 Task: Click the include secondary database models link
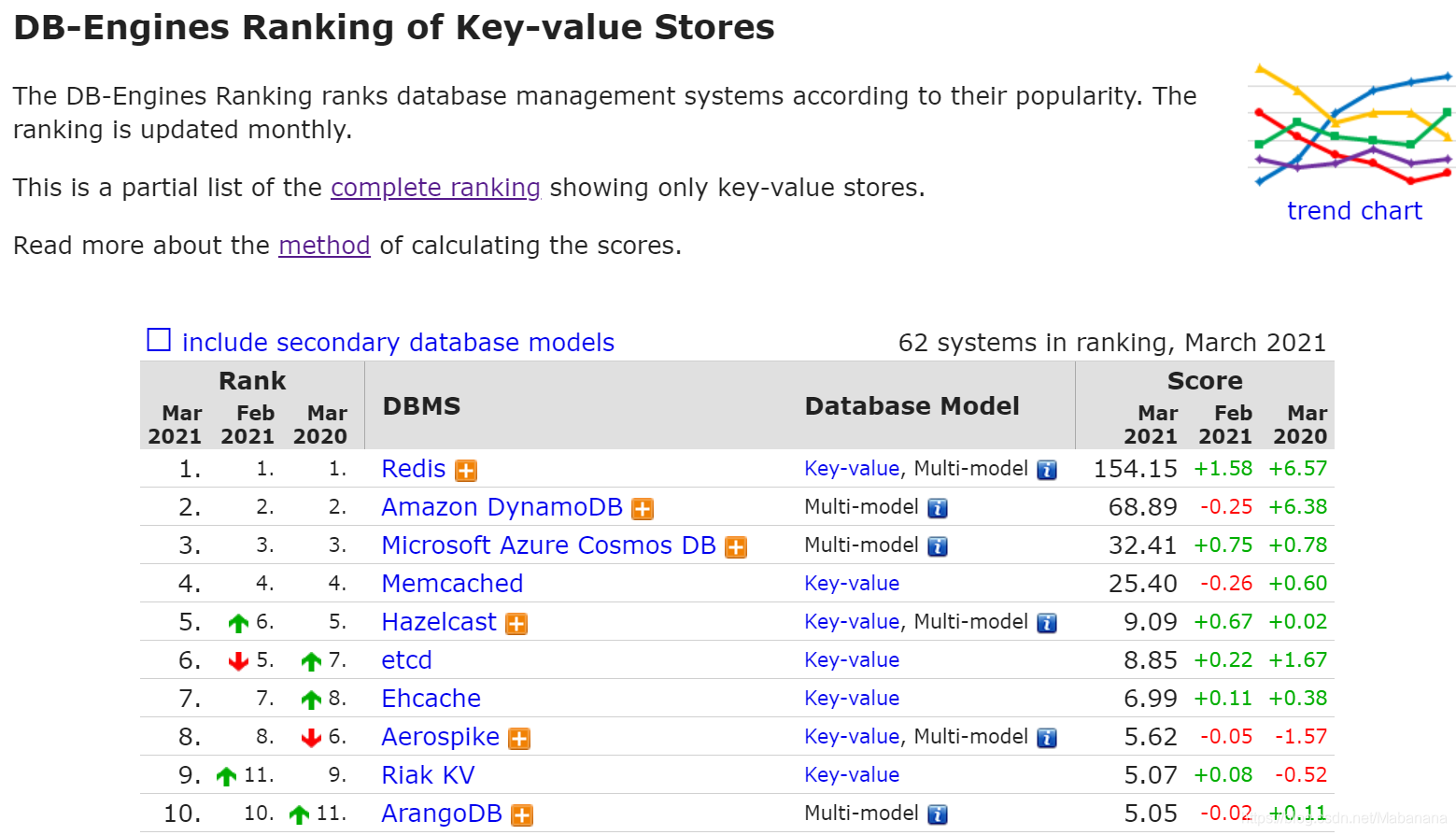pos(398,343)
